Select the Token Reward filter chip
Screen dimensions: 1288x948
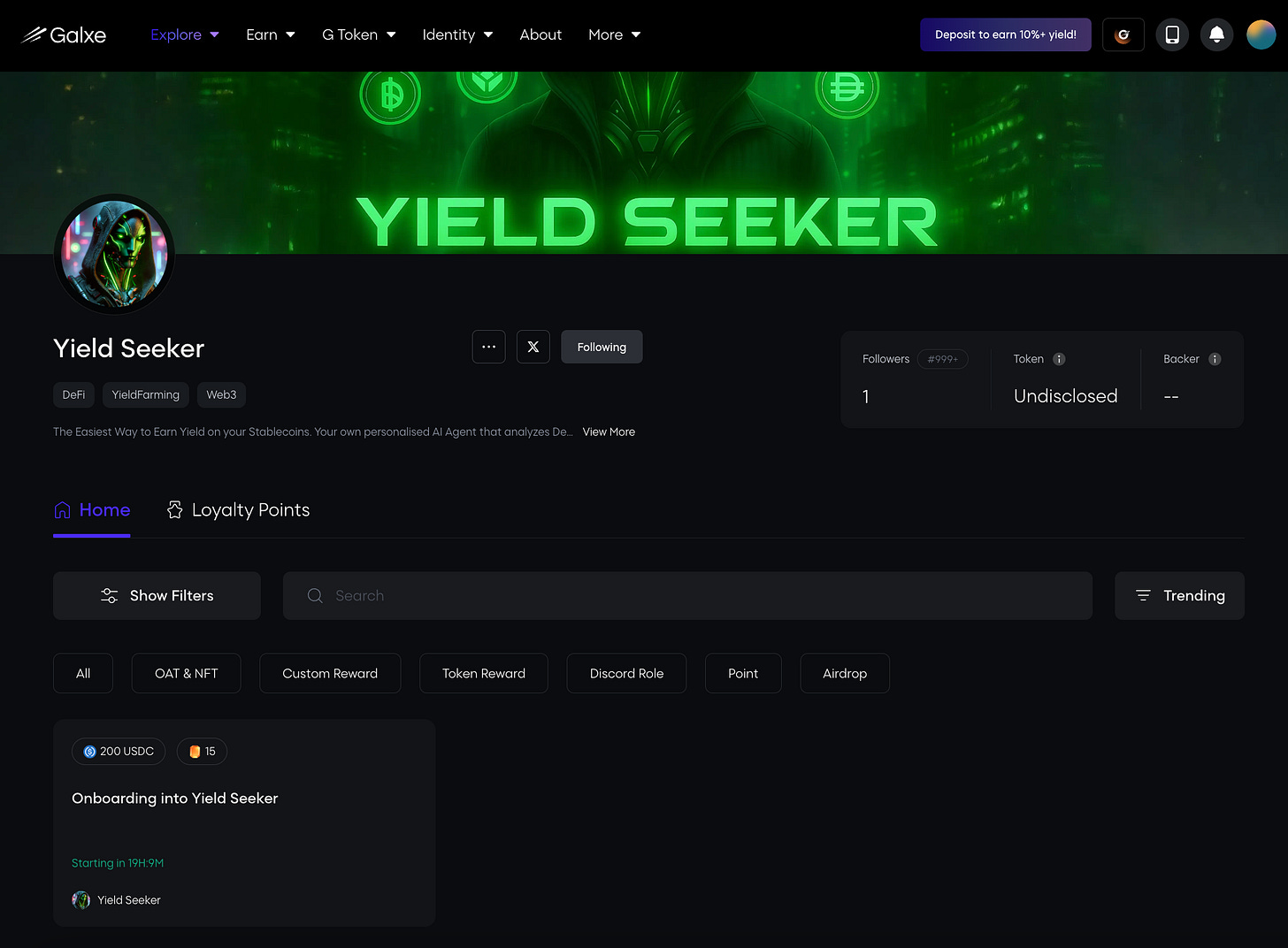(484, 673)
